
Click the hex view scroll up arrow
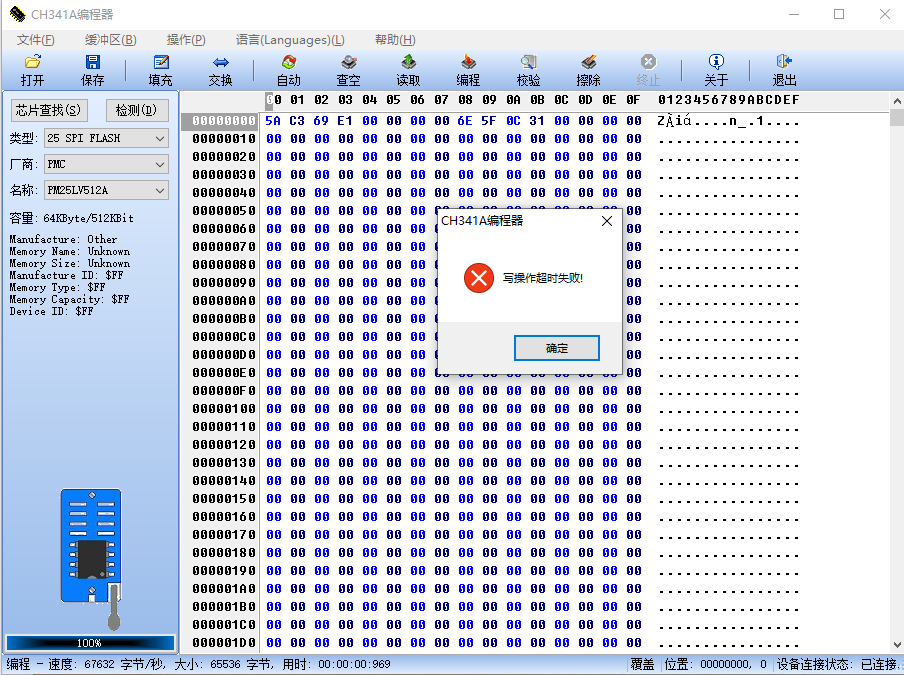click(897, 101)
